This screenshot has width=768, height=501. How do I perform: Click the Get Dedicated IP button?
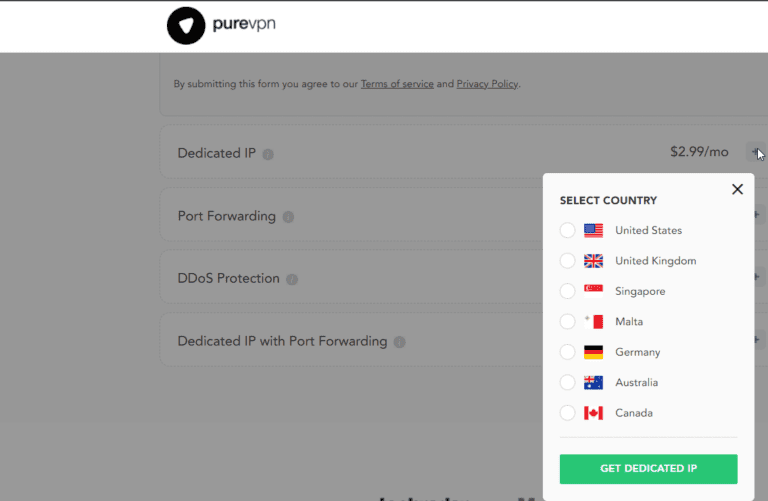(648, 469)
